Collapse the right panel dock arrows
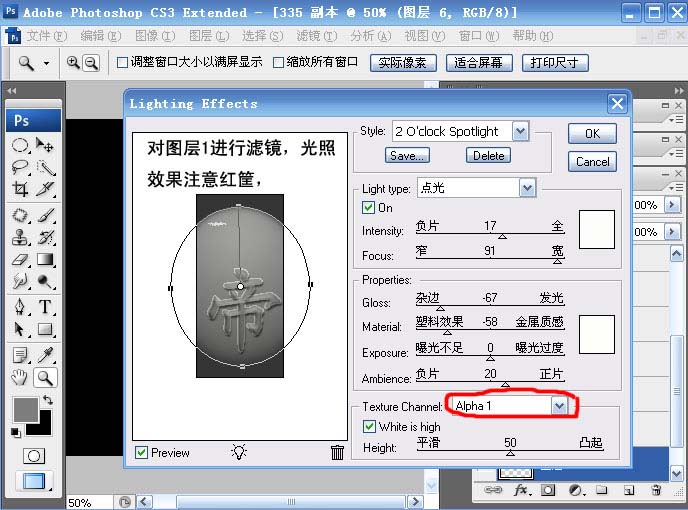Viewport: 688px width, 510px height. (679, 91)
